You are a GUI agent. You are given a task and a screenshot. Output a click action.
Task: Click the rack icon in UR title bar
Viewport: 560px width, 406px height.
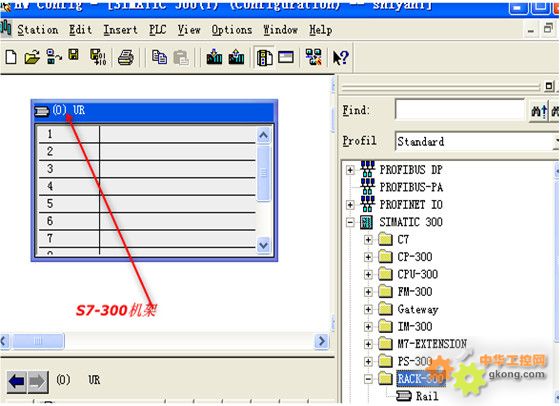(41, 111)
